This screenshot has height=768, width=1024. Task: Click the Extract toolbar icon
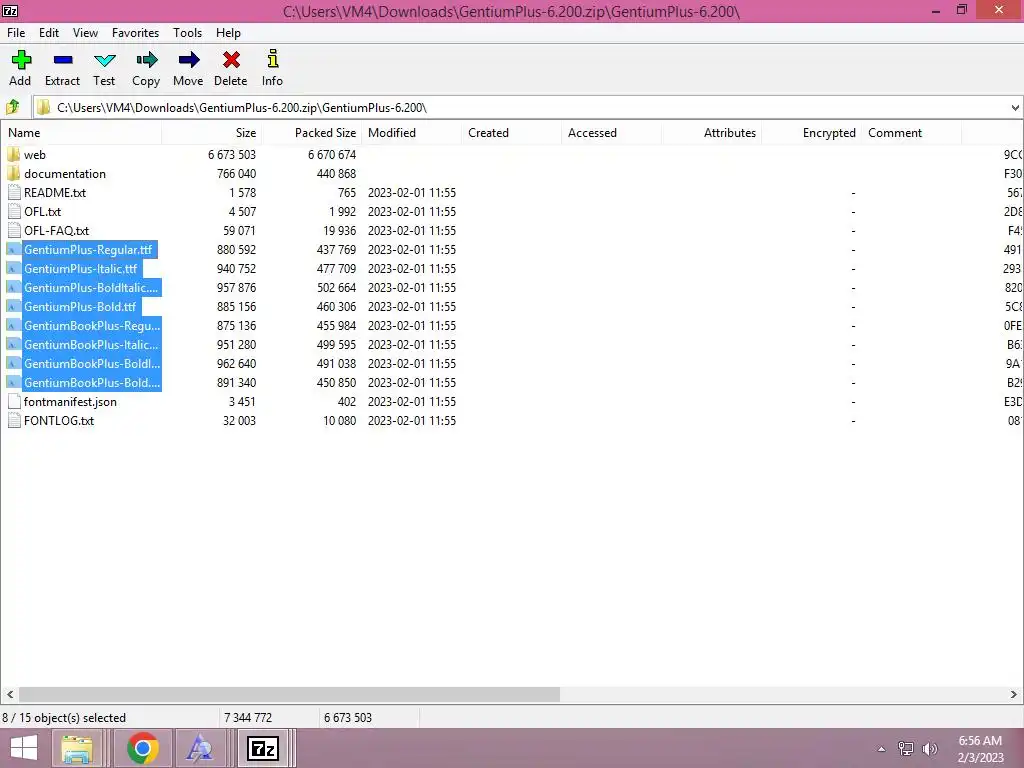(x=63, y=60)
